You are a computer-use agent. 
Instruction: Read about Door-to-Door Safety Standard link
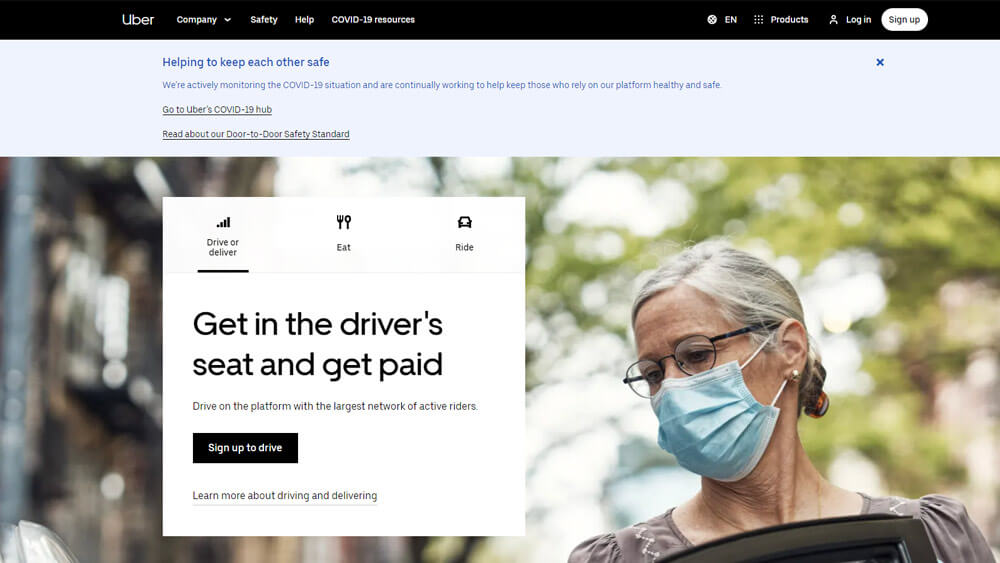256,134
